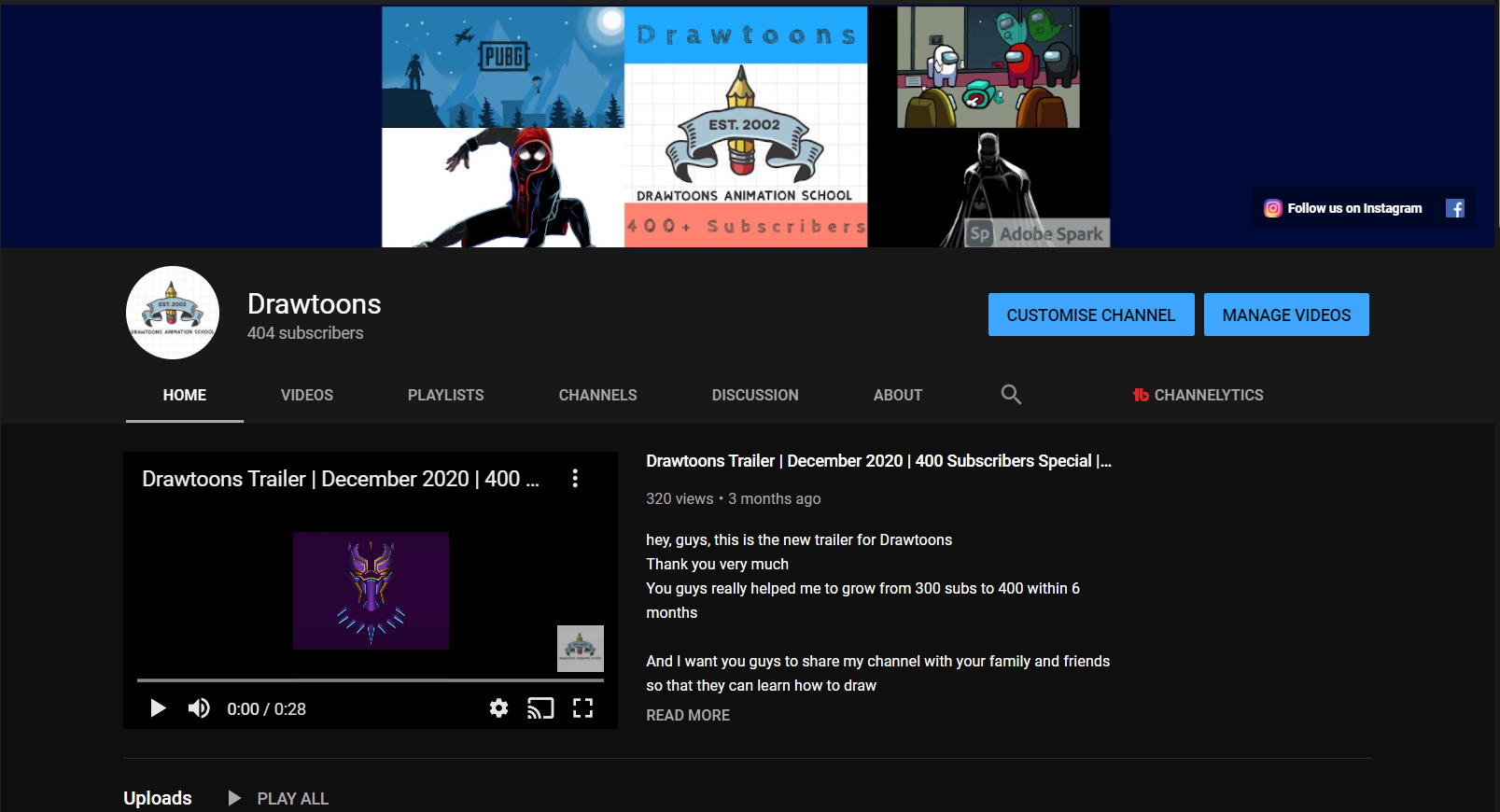The width and height of the screenshot is (1500, 812).
Task: Open the Videos tab
Action: (307, 395)
